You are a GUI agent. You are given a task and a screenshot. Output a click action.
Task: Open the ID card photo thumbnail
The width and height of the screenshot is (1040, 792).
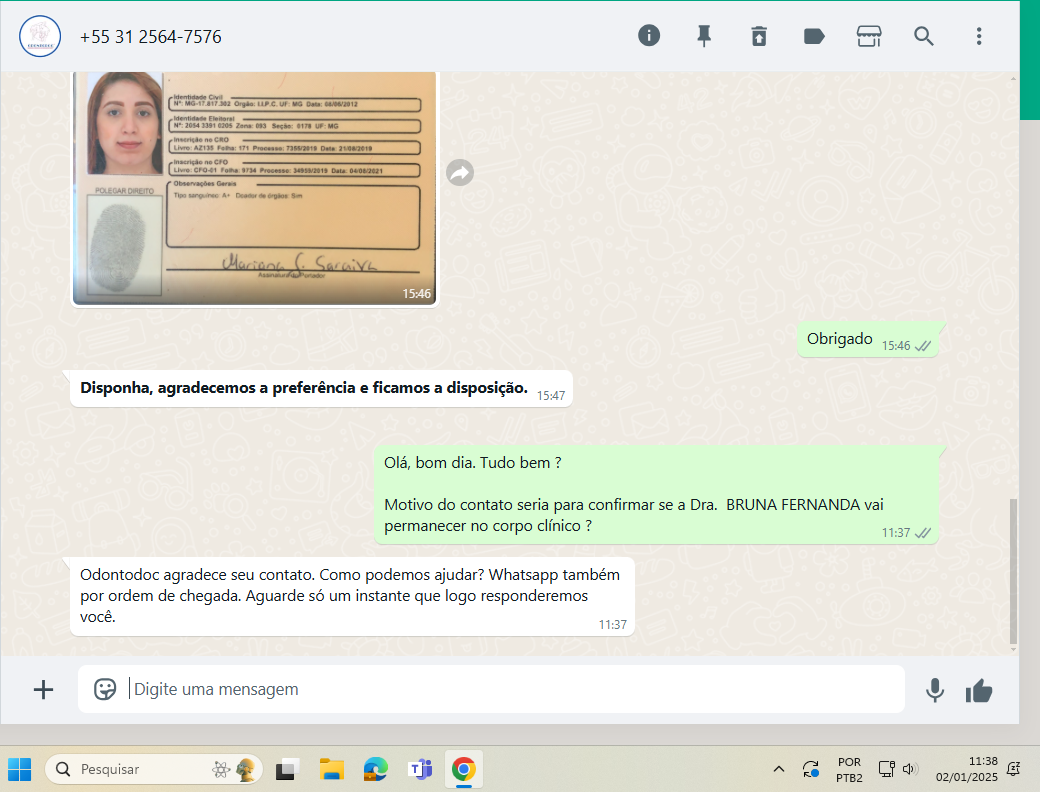pos(255,188)
